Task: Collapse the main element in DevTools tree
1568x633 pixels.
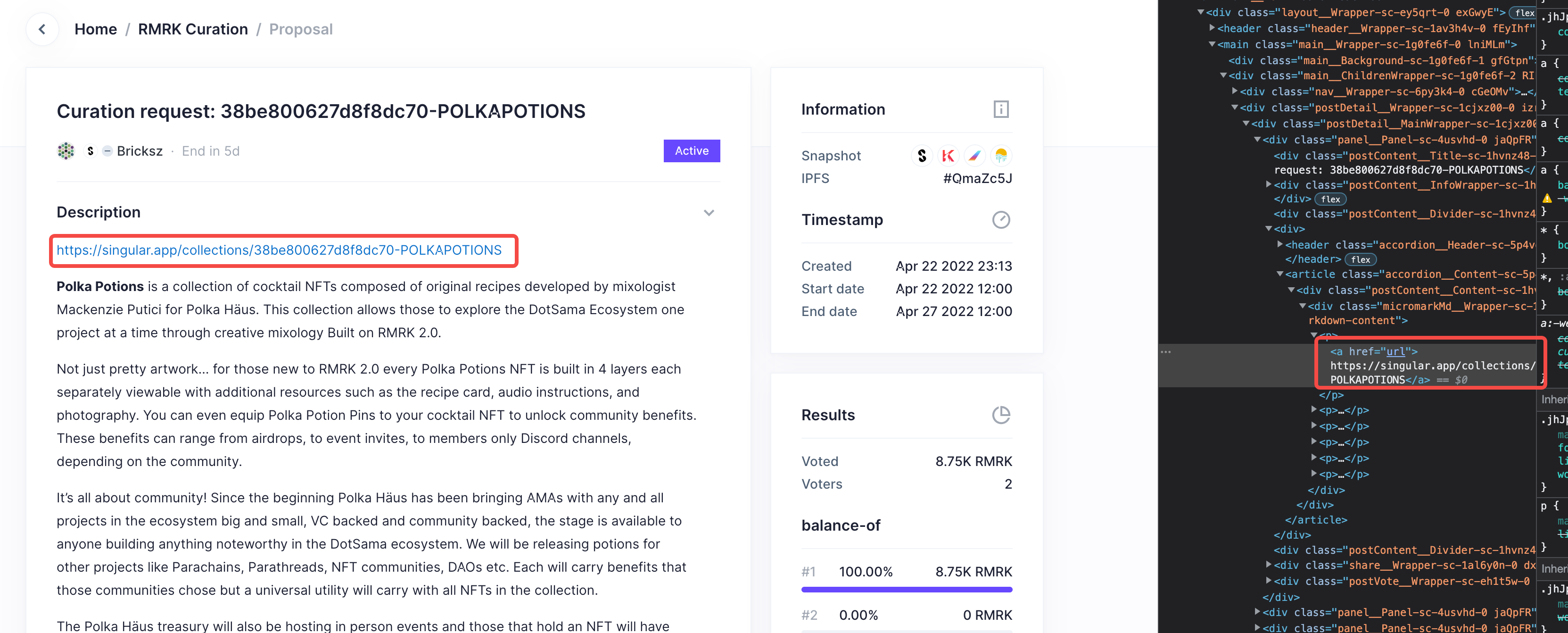Action: click(x=1212, y=44)
